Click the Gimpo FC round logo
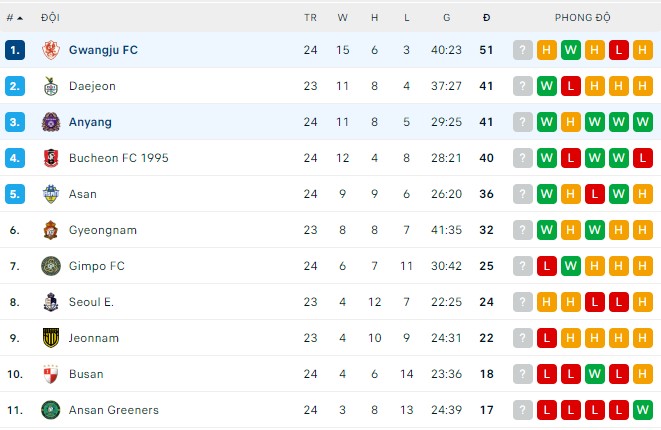Screen dimensions: 661x430 click(51, 266)
